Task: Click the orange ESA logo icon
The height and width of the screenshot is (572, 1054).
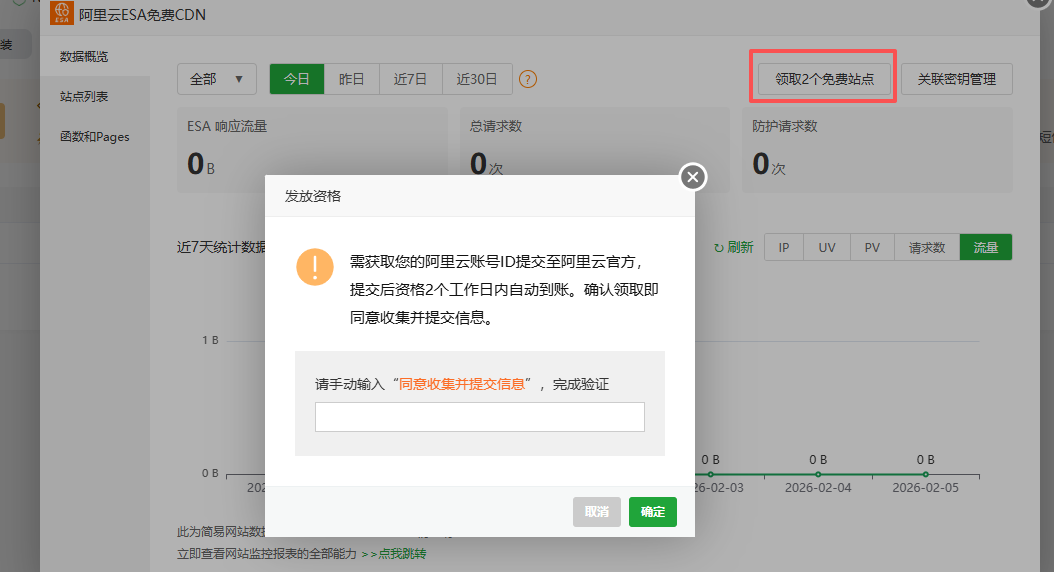Action: (x=61, y=14)
